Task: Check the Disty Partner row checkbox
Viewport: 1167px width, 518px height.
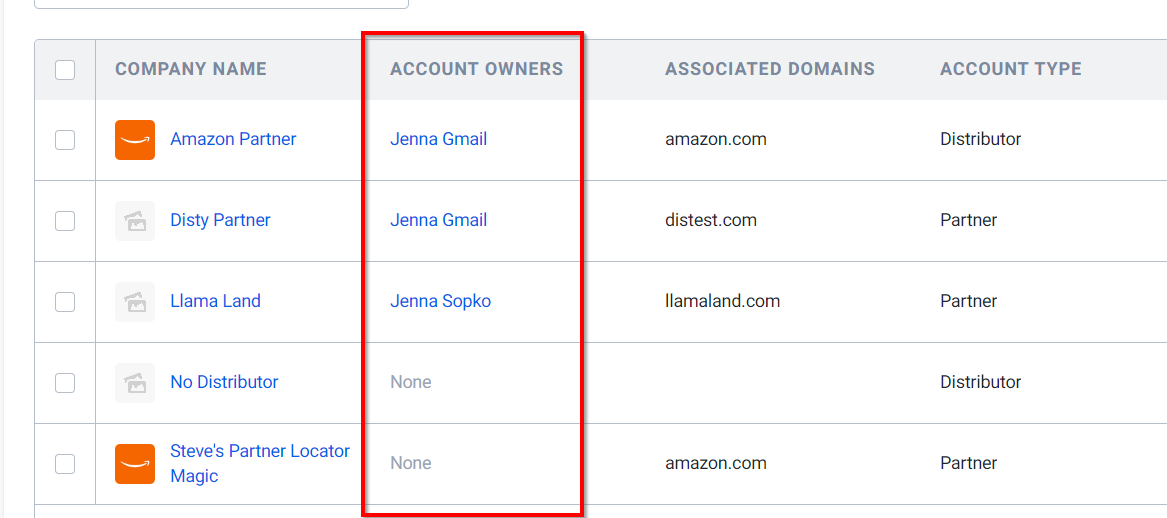Action: [x=65, y=221]
